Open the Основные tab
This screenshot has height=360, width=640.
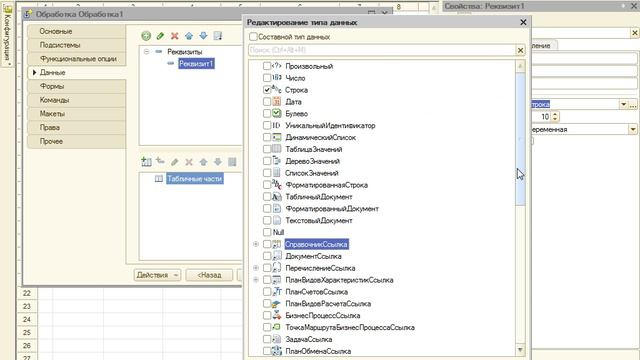[77, 31]
